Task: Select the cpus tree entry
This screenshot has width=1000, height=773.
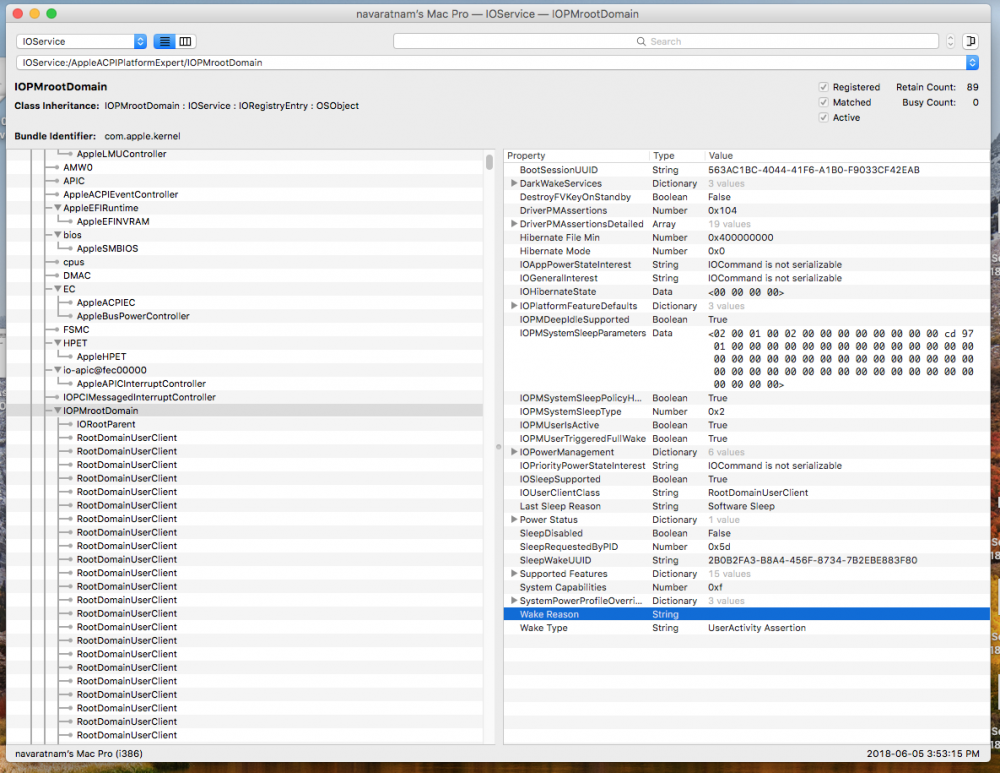Action: 73,262
